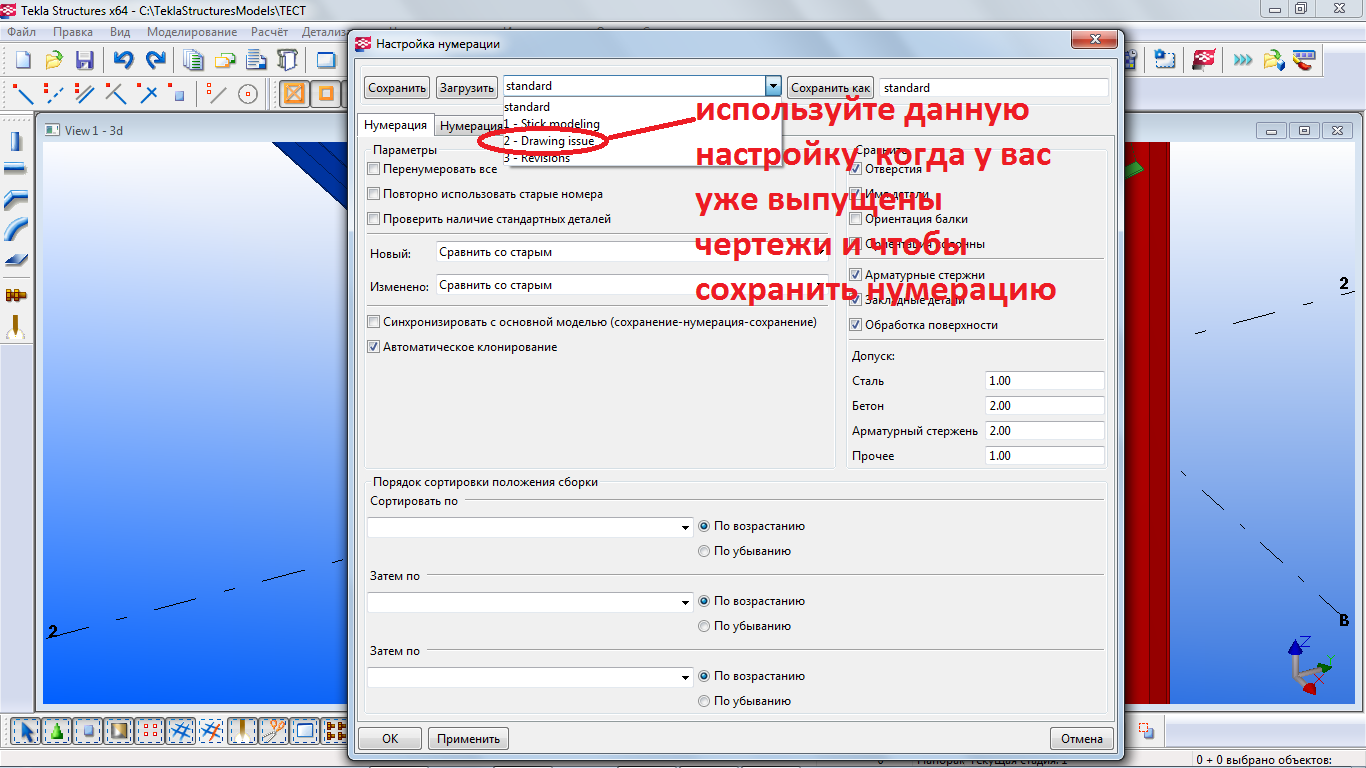This screenshot has width=1366, height=768.
Task: Click the Сталь tolerance input field
Action: [x=1043, y=381]
